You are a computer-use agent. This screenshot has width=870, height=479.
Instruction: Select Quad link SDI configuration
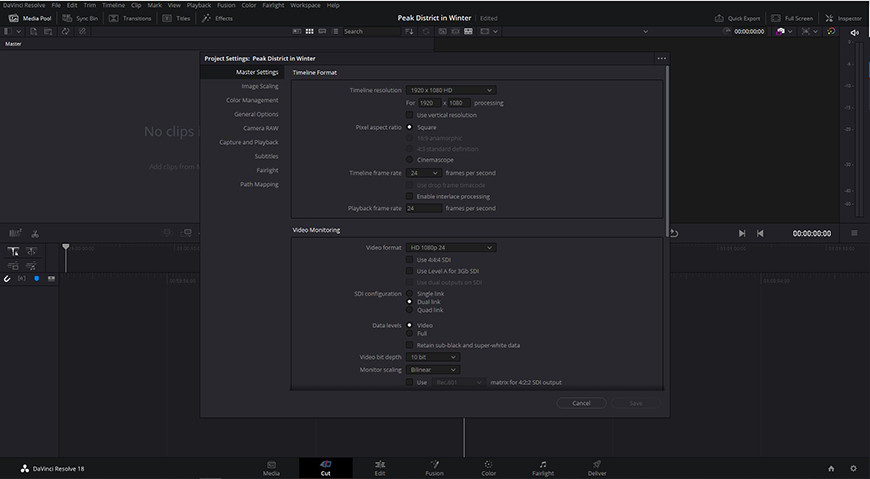tap(409, 310)
